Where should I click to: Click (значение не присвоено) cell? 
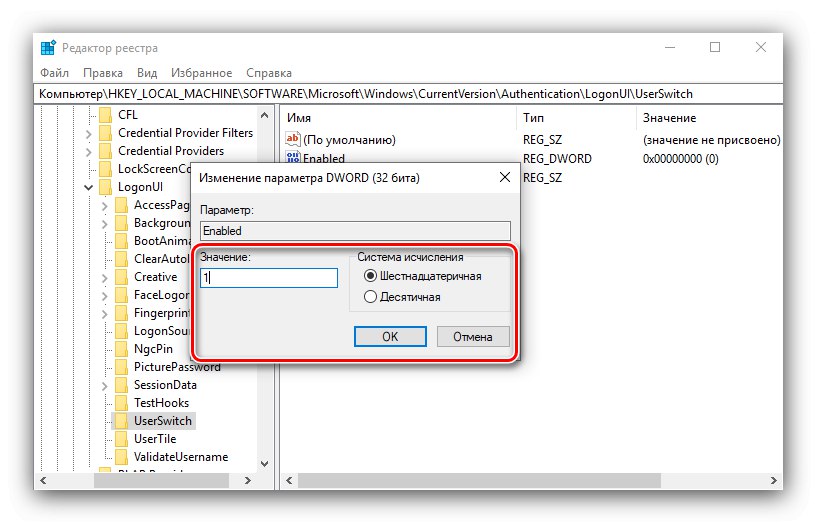tap(711, 139)
